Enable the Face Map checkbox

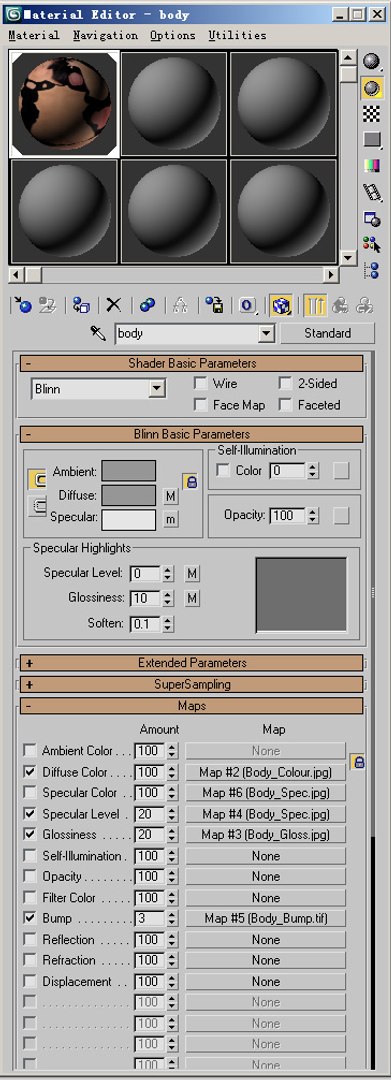[201, 405]
